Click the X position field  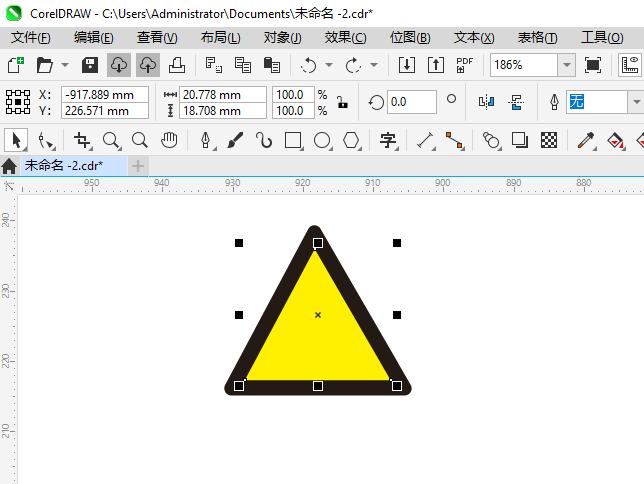point(105,94)
